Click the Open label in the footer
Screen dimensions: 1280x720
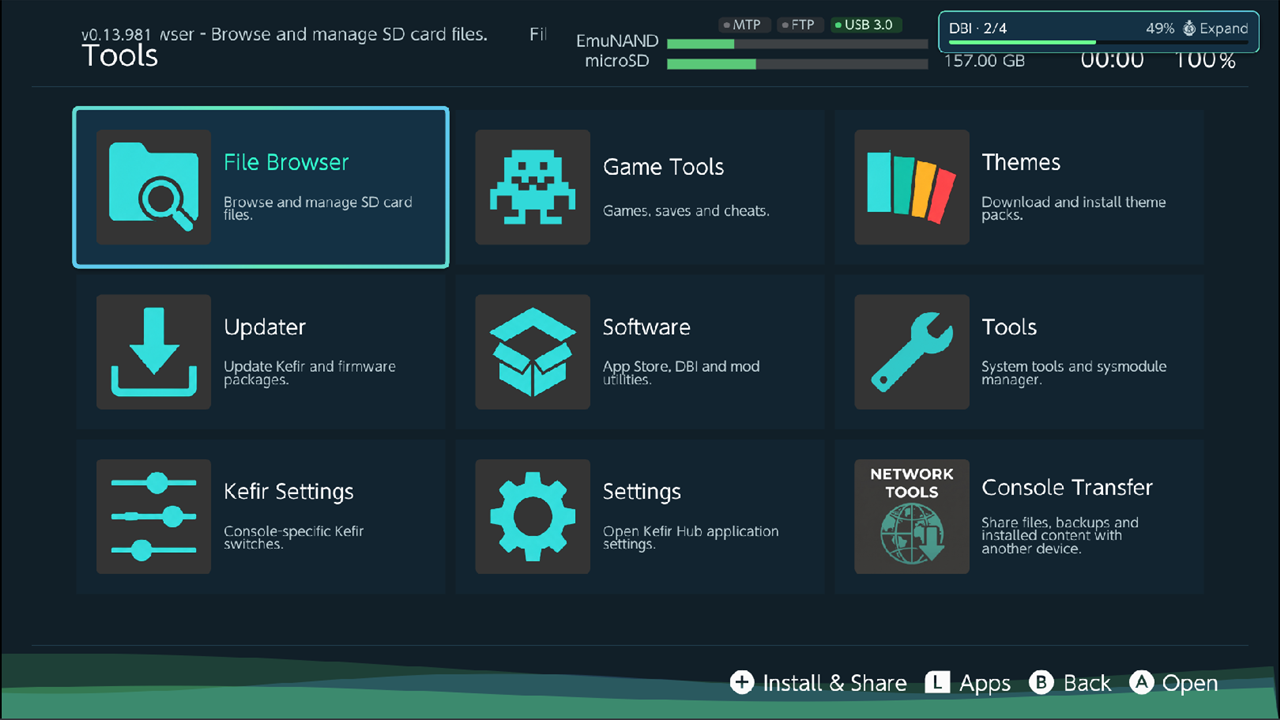[1190, 684]
